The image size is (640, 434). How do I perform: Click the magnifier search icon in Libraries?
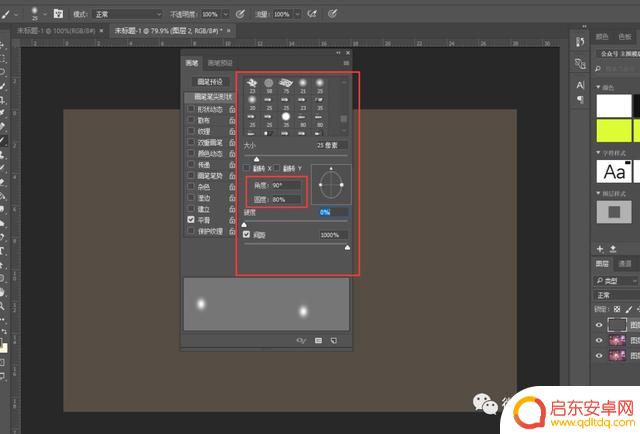click(x=598, y=69)
